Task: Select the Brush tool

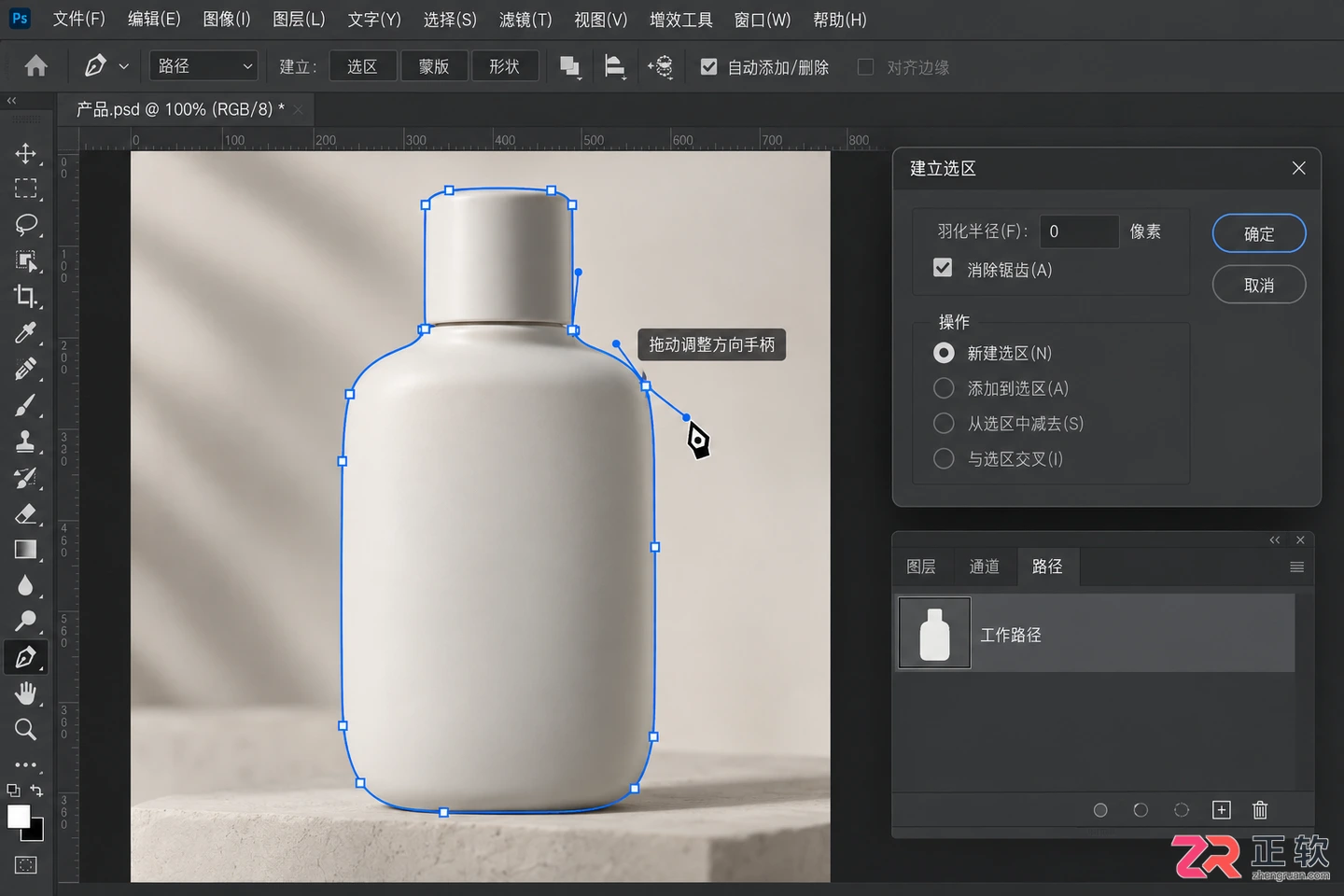Action: [x=26, y=405]
